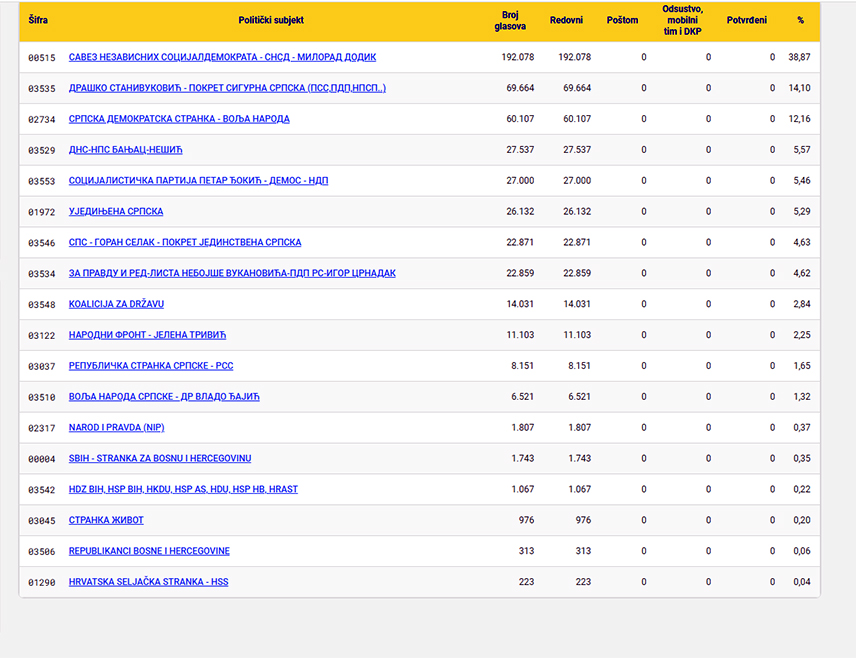This screenshot has height=658, width=856.
Task: Select SBIH - STRANKA ZA BOSNU I HERCEGOVINU
Action: [160, 458]
